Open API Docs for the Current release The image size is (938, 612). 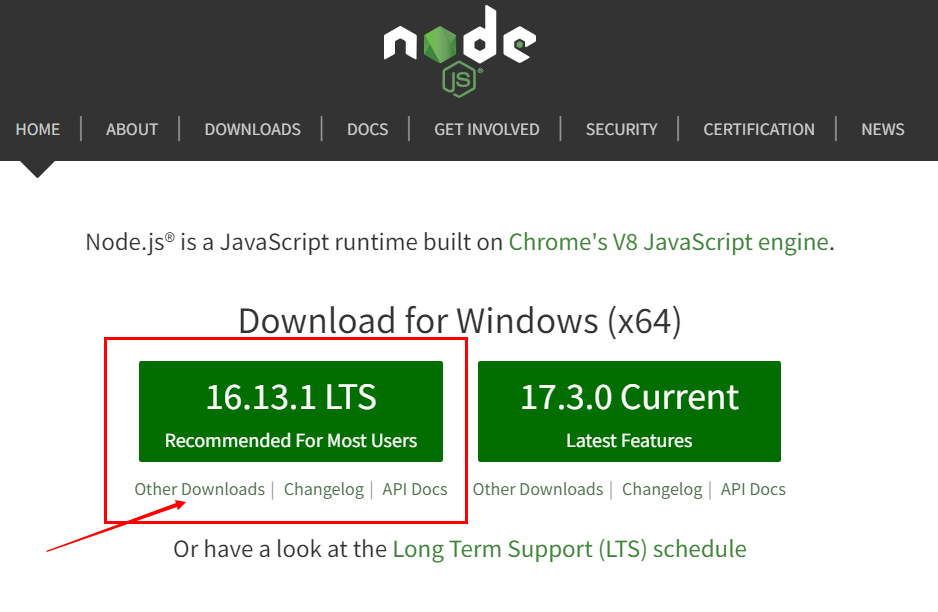tap(753, 489)
